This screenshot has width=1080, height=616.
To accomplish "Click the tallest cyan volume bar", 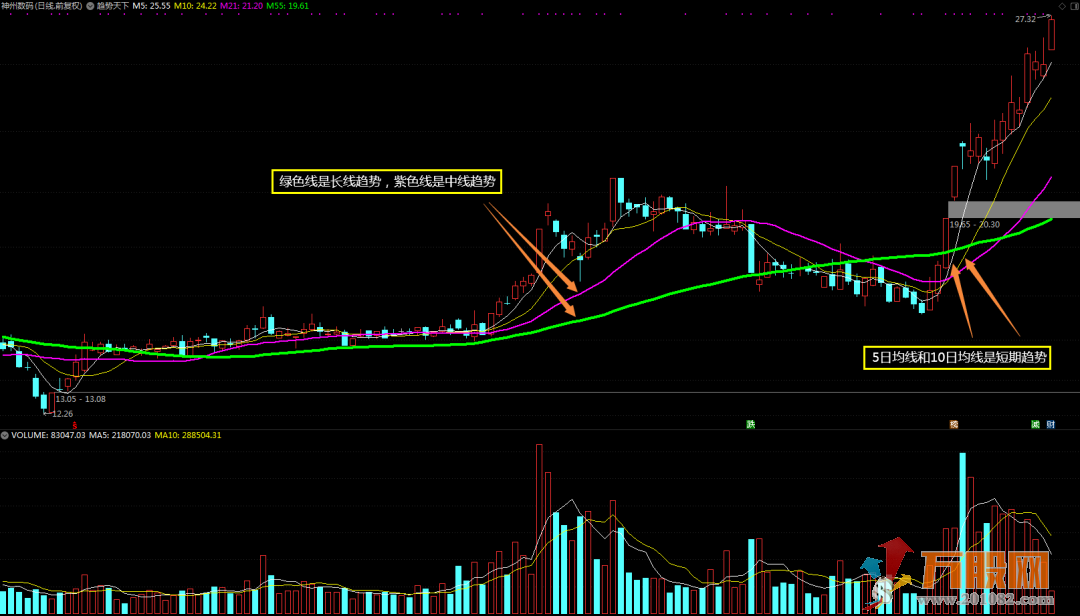I will [x=962, y=533].
